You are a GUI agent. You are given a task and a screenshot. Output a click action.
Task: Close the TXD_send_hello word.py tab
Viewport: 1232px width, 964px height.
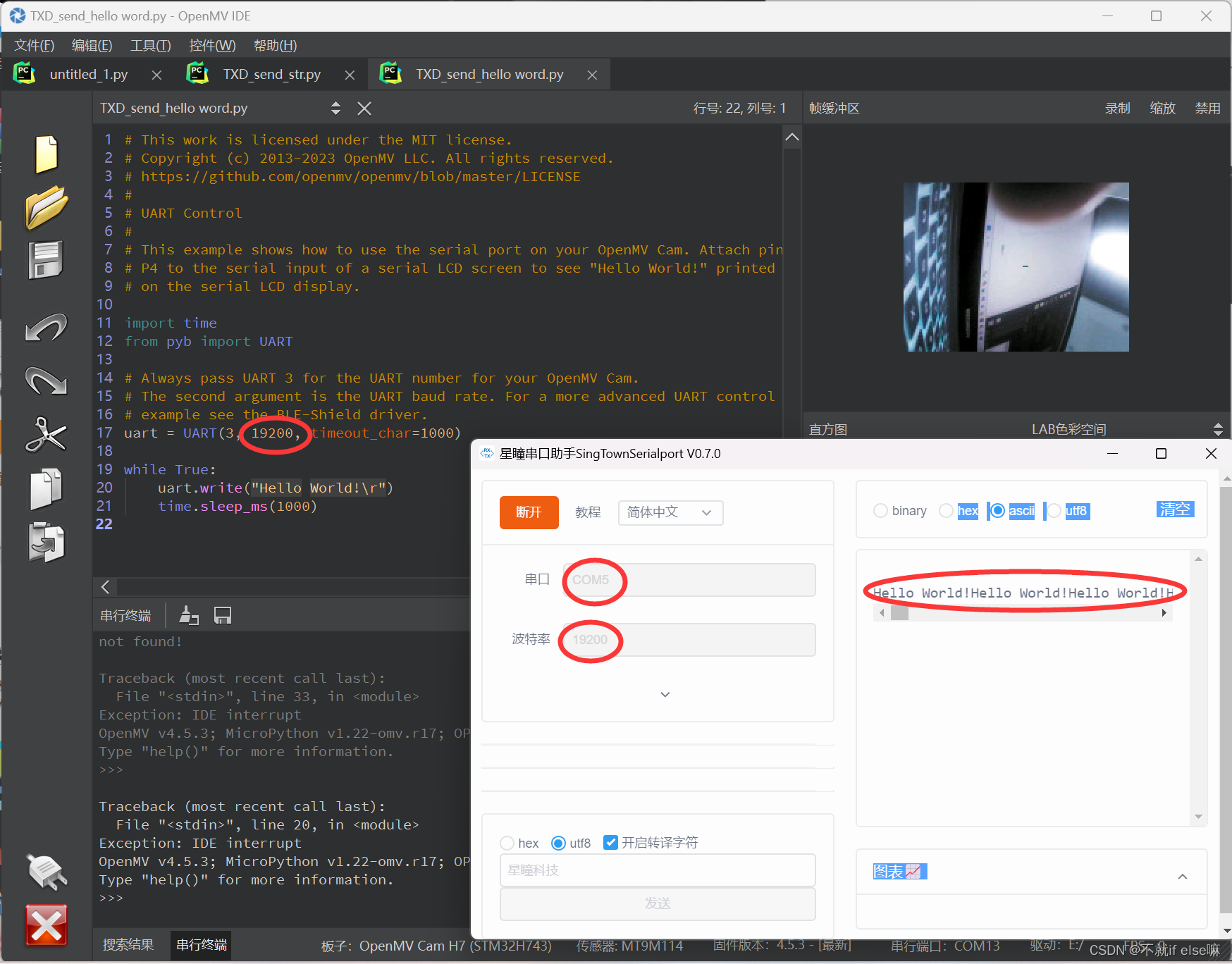(592, 75)
